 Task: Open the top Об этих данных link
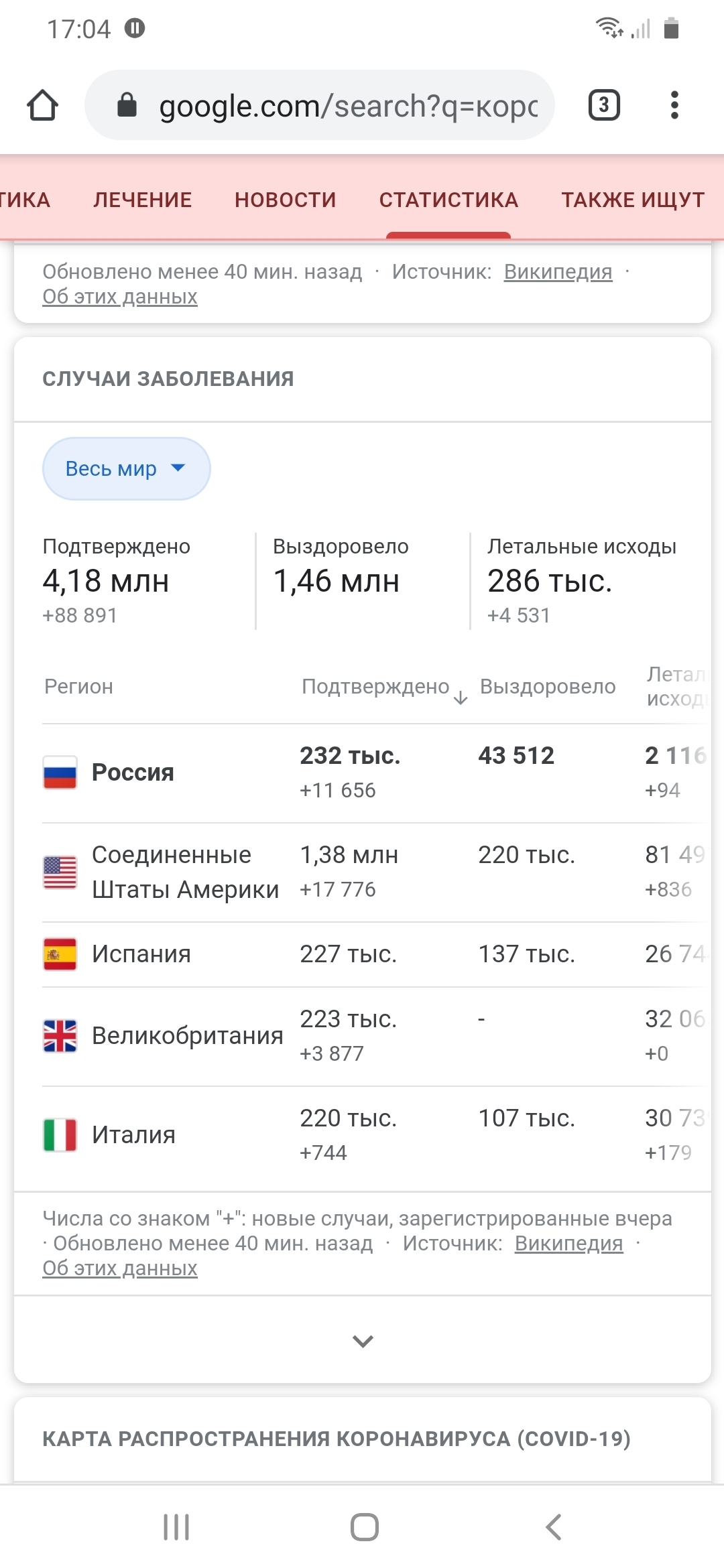[120, 296]
